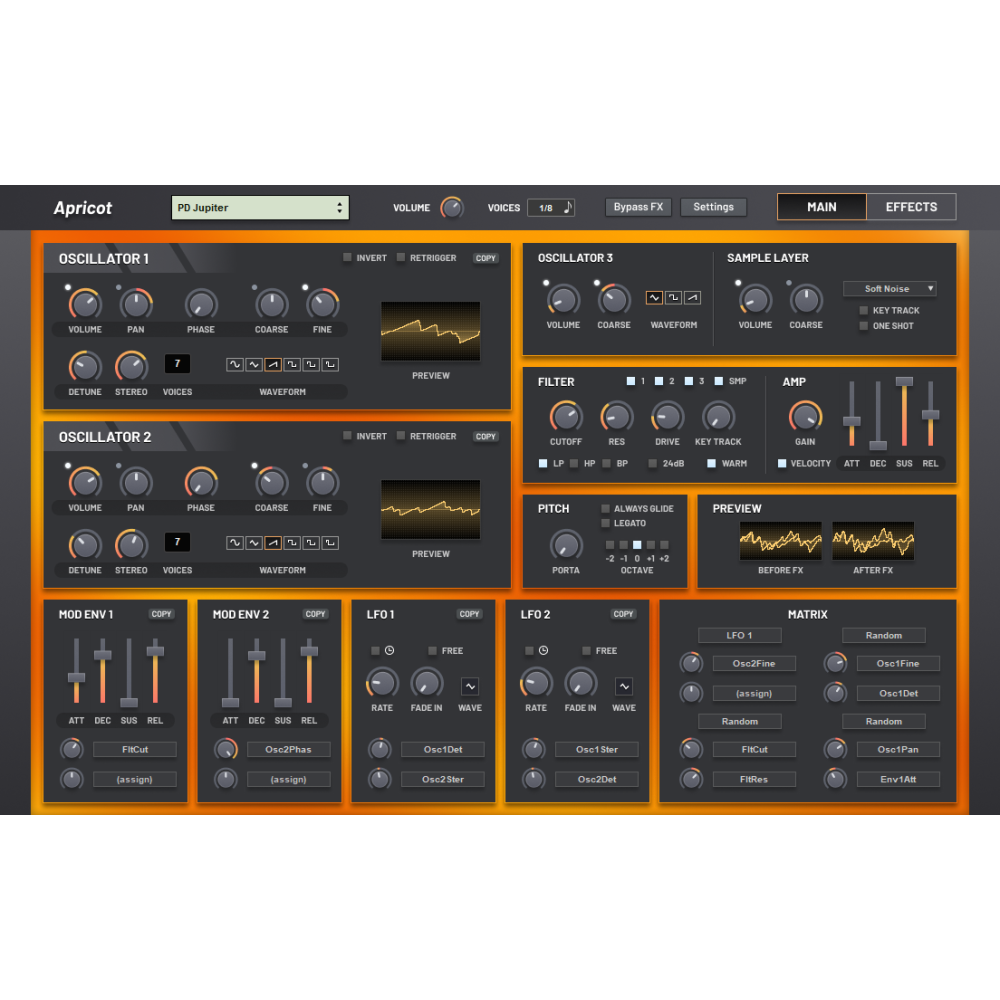Select sine waveform for Oscillator 1

(235, 365)
